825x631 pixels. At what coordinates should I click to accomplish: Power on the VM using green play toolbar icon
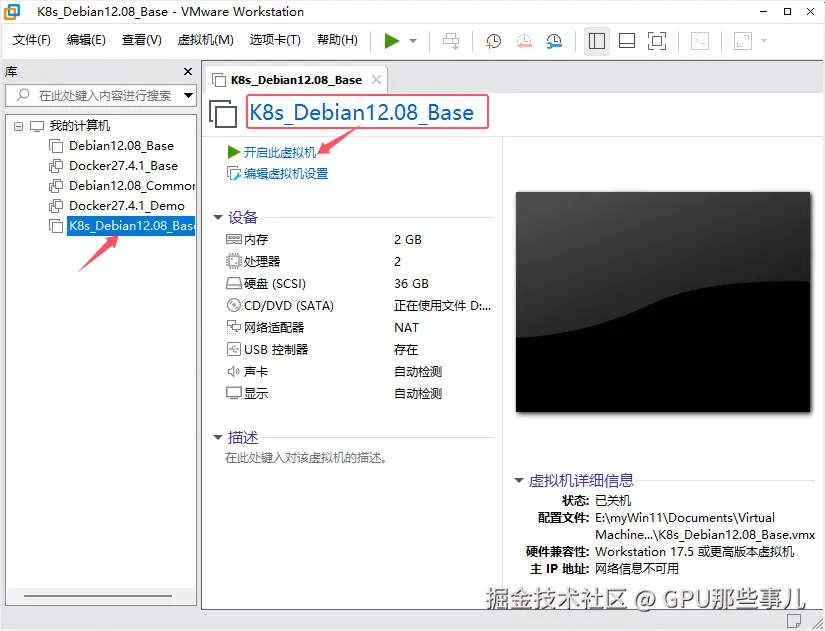pyautogui.click(x=391, y=40)
